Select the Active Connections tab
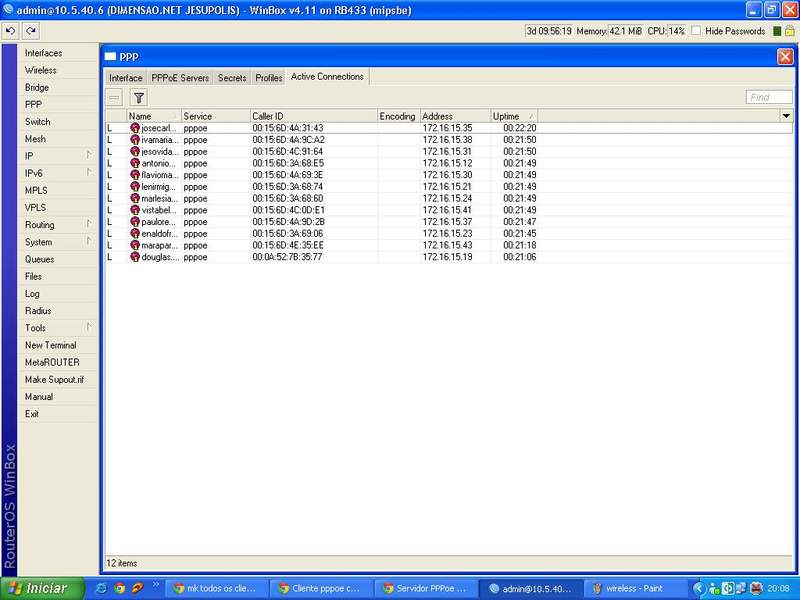Screen dimensions: 800x600 327,77
